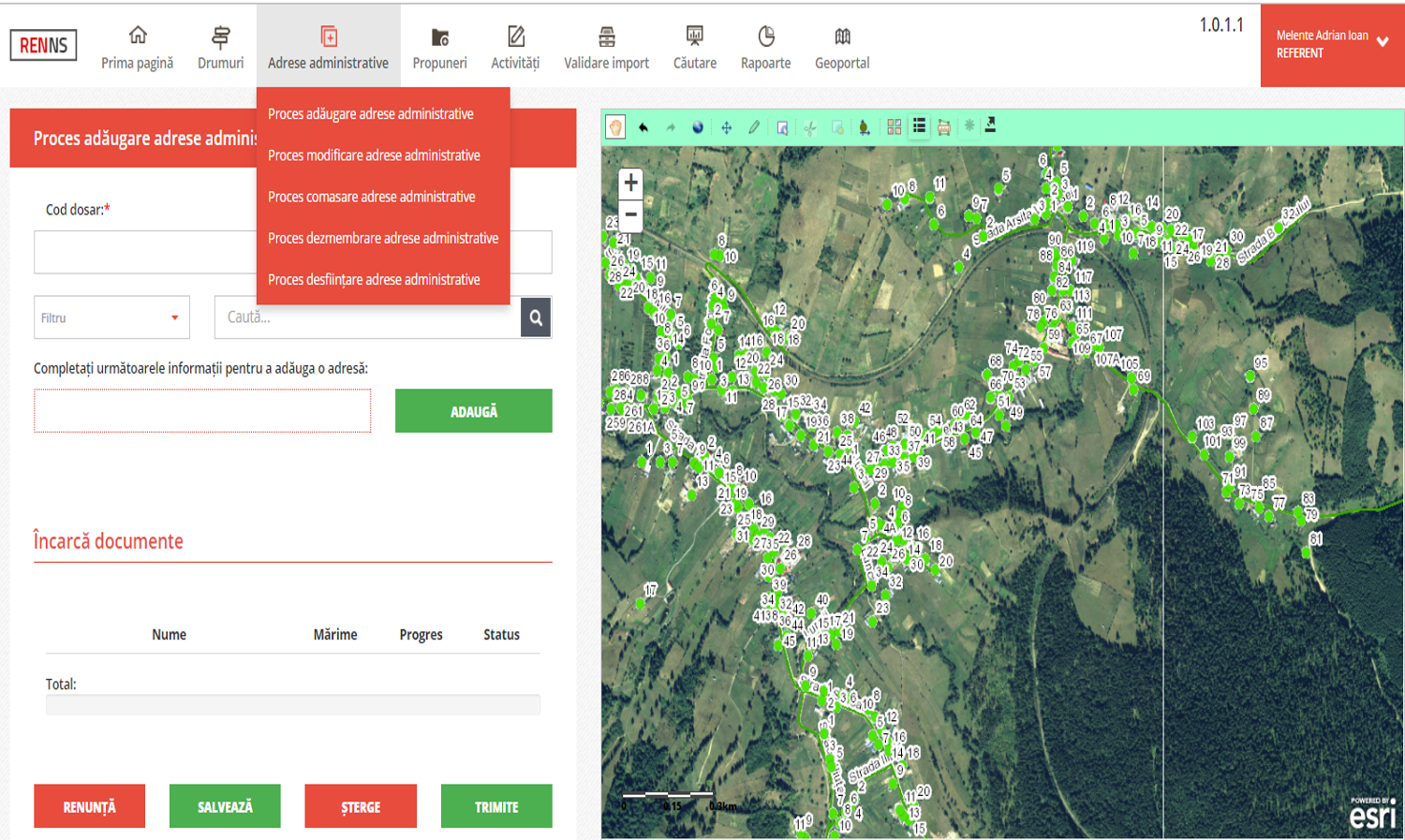This screenshot has width=1405, height=840.
Task: Click the TRIMITE button
Action: 496,806
